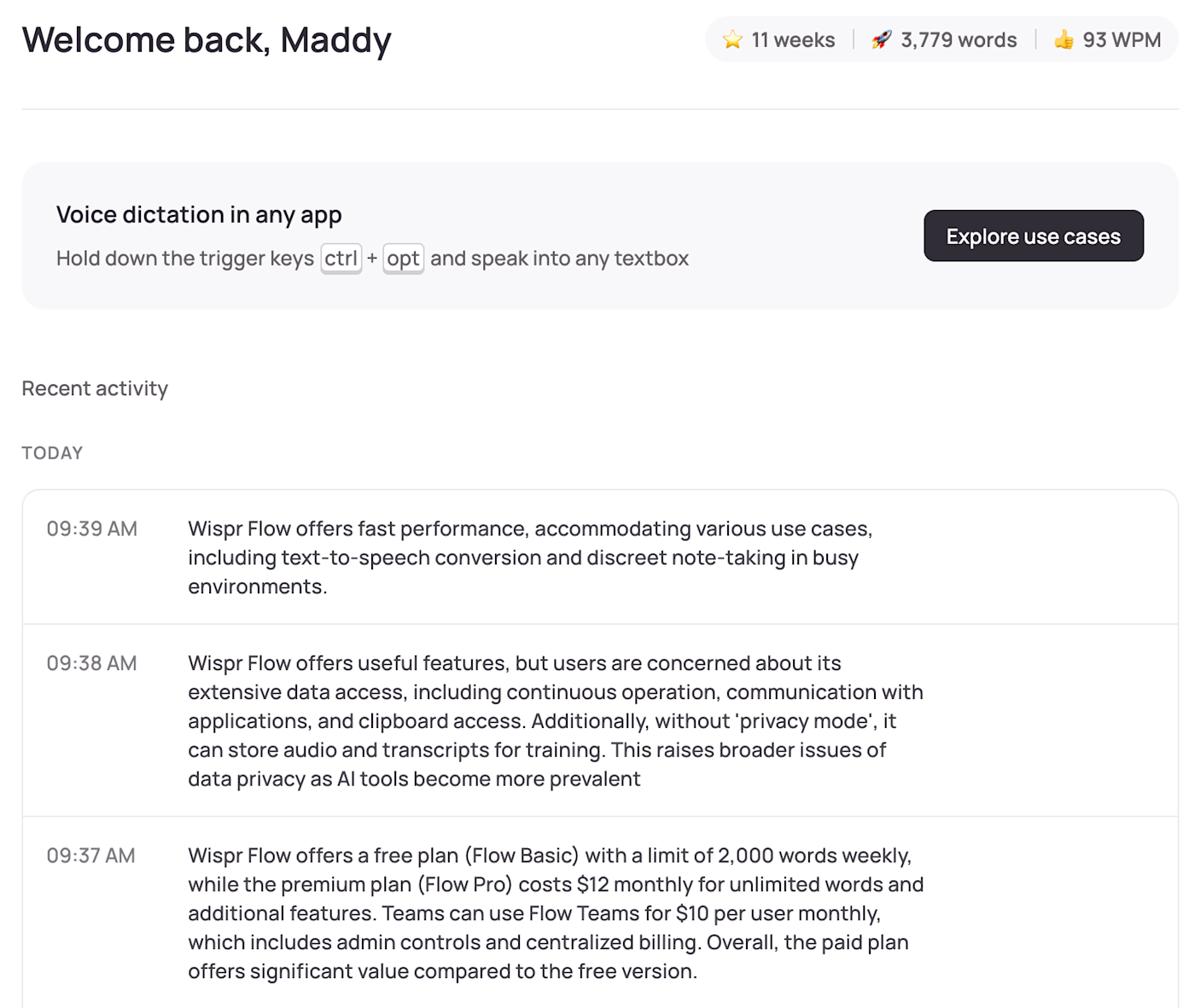The width and height of the screenshot is (1195, 1008).
Task: Click the 09:39 AM timestamp
Action: point(92,528)
